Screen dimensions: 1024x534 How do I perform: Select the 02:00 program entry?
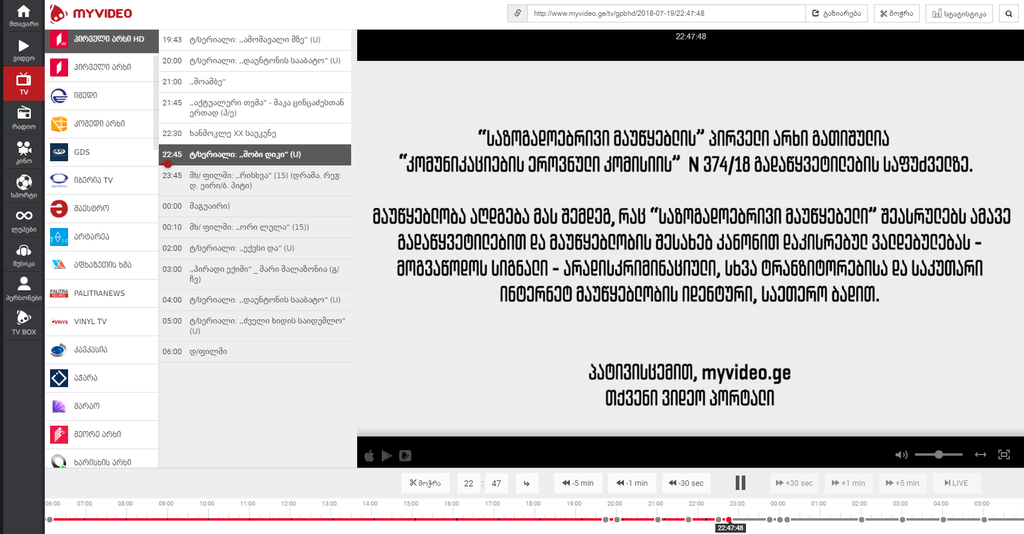(x=255, y=248)
